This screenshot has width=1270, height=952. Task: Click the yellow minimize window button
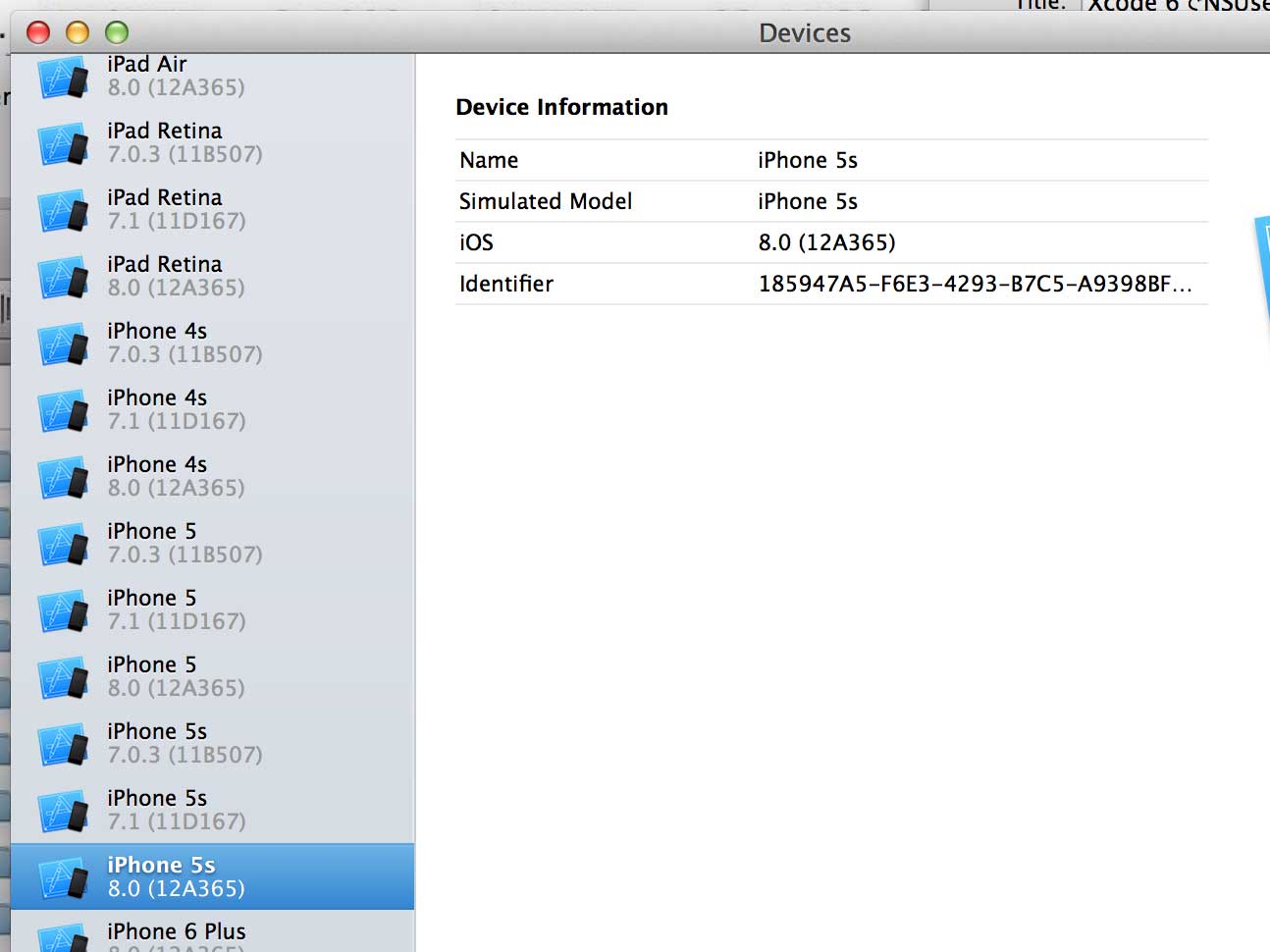click(x=78, y=32)
